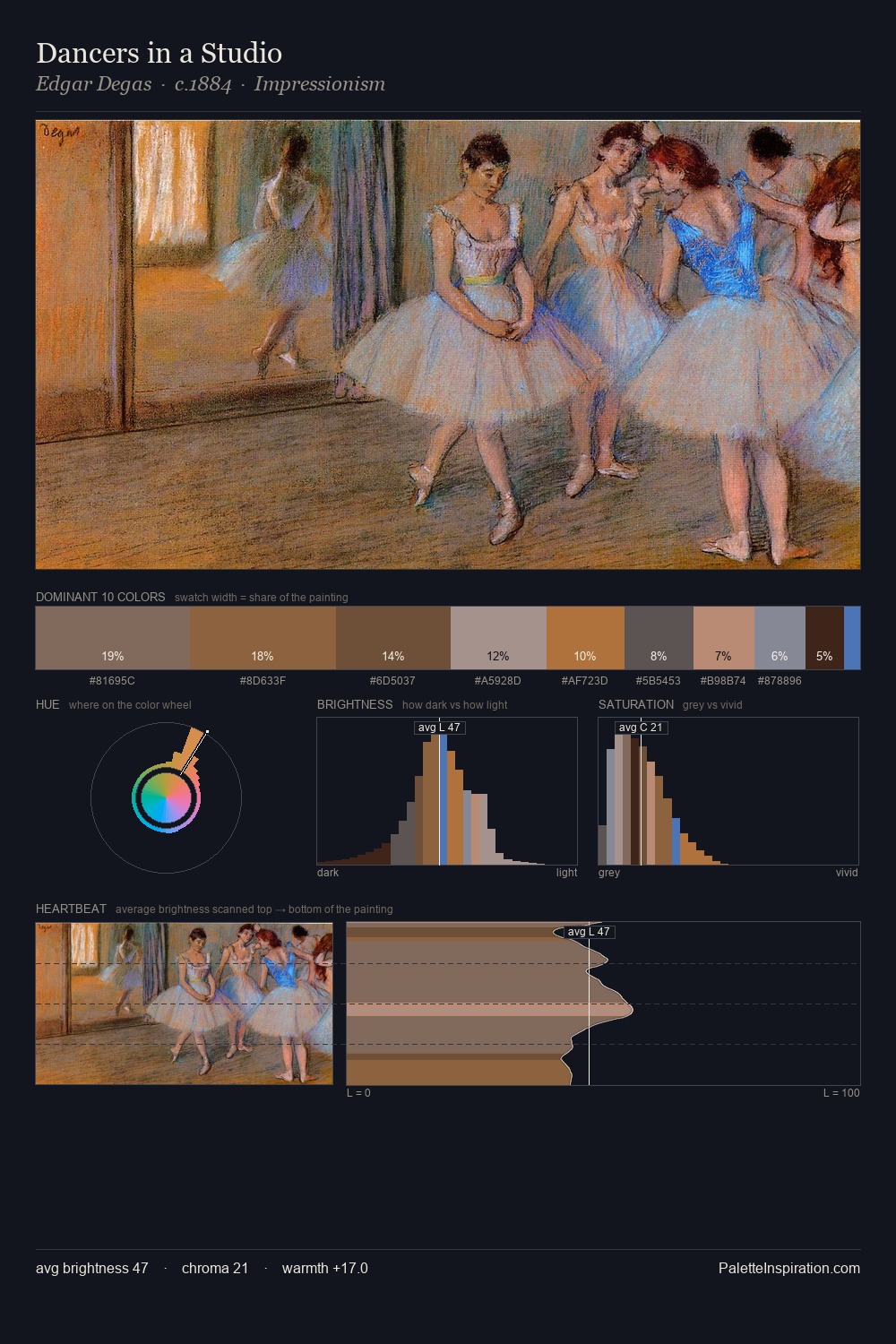This screenshot has width=896, height=1344.
Task: Click the hex code '#878896'
Action: [x=780, y=681]
